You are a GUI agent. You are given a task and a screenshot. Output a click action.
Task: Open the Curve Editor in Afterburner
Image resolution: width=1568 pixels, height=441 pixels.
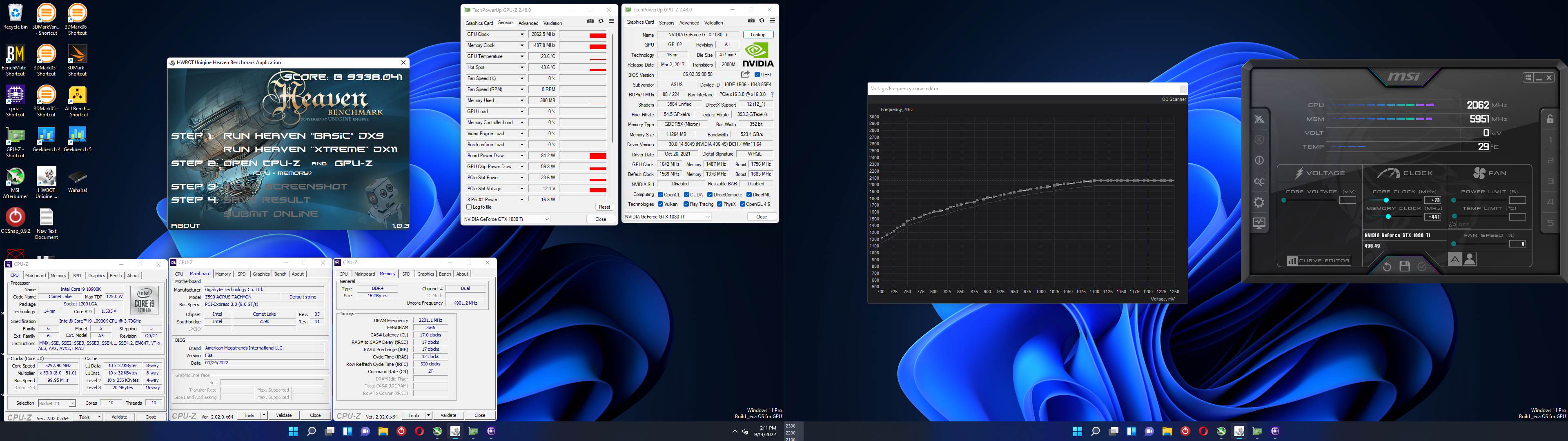tap(1319, 261)
